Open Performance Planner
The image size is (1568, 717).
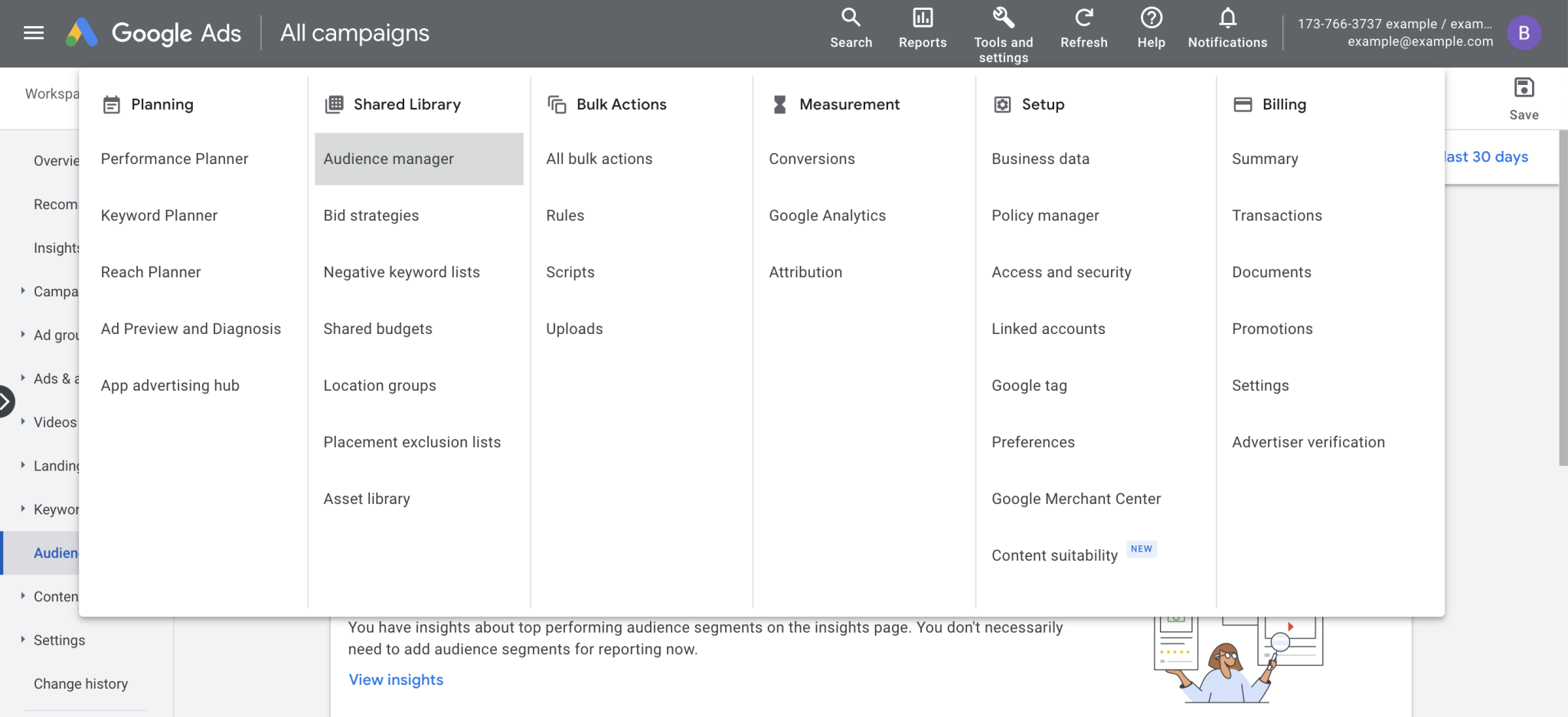pos(175,159)
